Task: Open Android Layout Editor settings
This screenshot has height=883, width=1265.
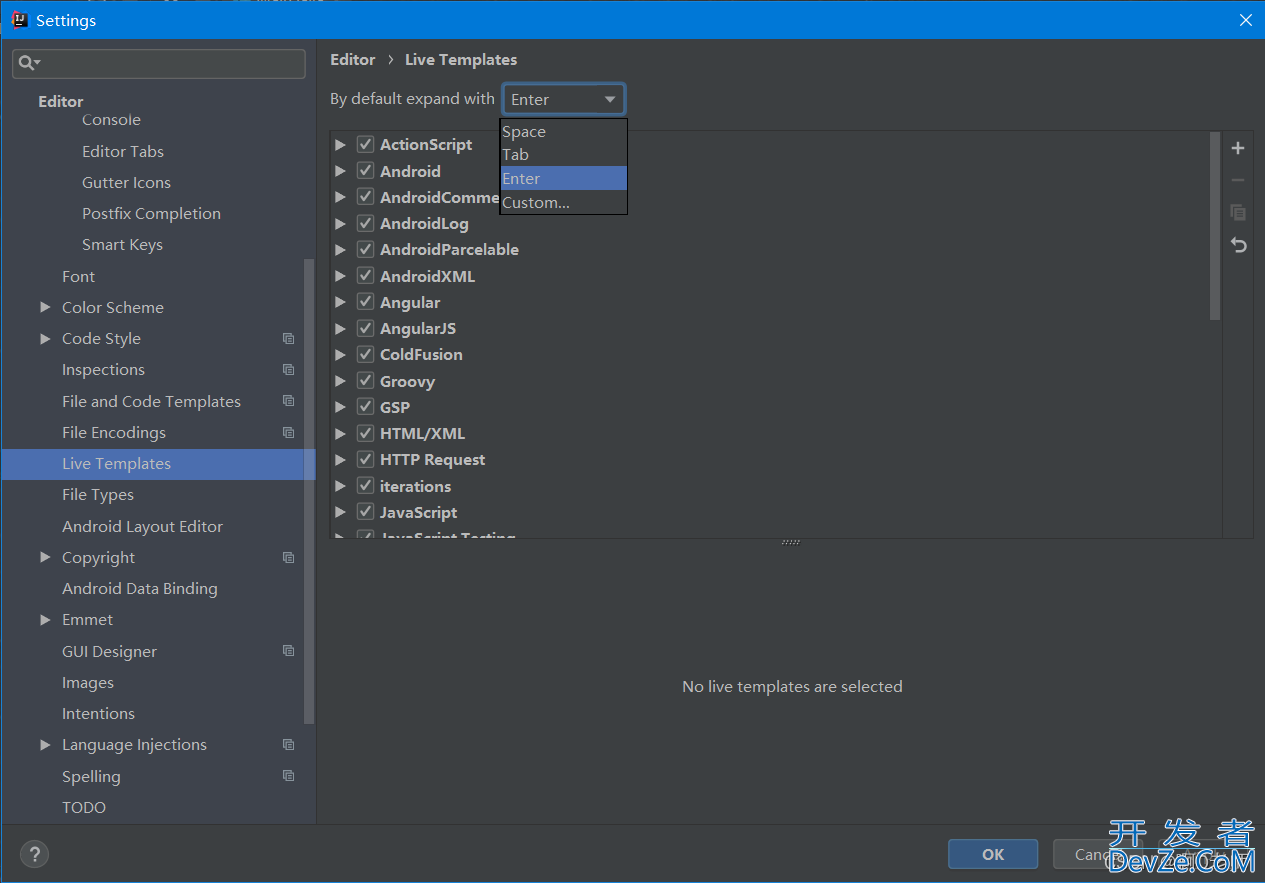Action: (x=142, y=527)
